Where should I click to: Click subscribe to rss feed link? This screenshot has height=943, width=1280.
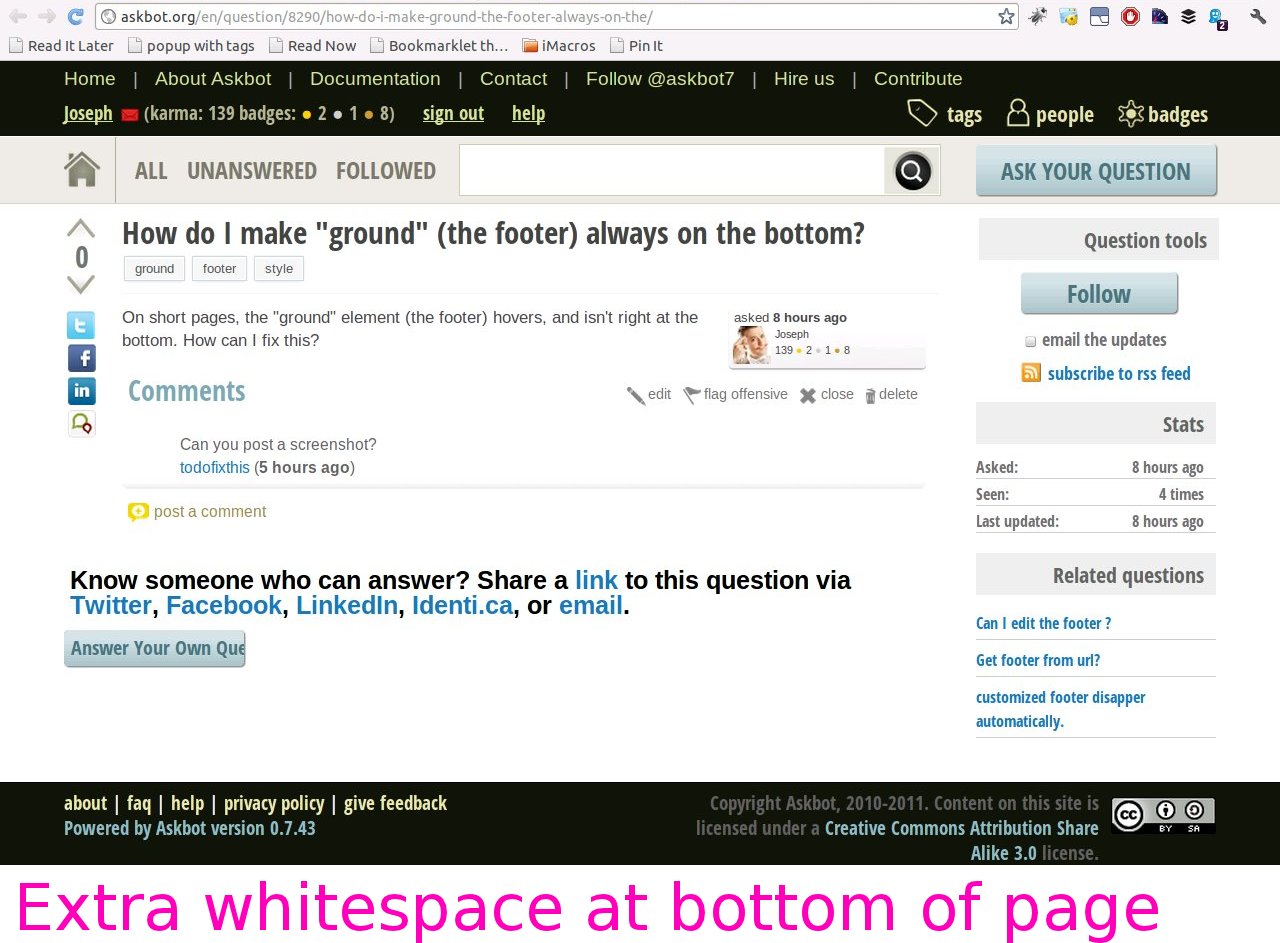(1119, 374)
